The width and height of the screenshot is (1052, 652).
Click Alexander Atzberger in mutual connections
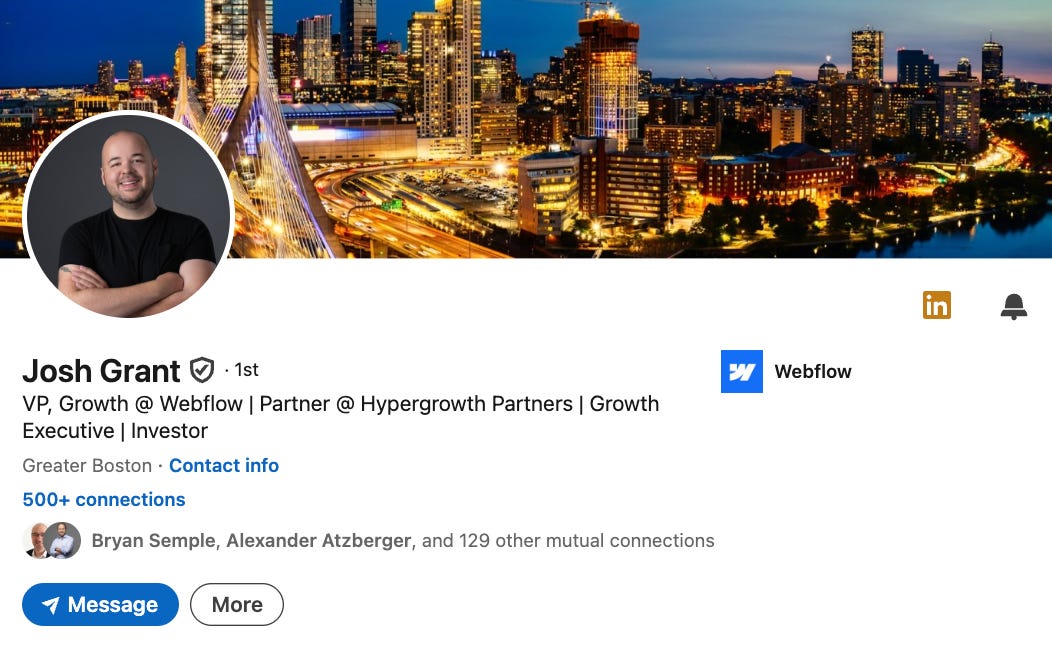(319, 541)
